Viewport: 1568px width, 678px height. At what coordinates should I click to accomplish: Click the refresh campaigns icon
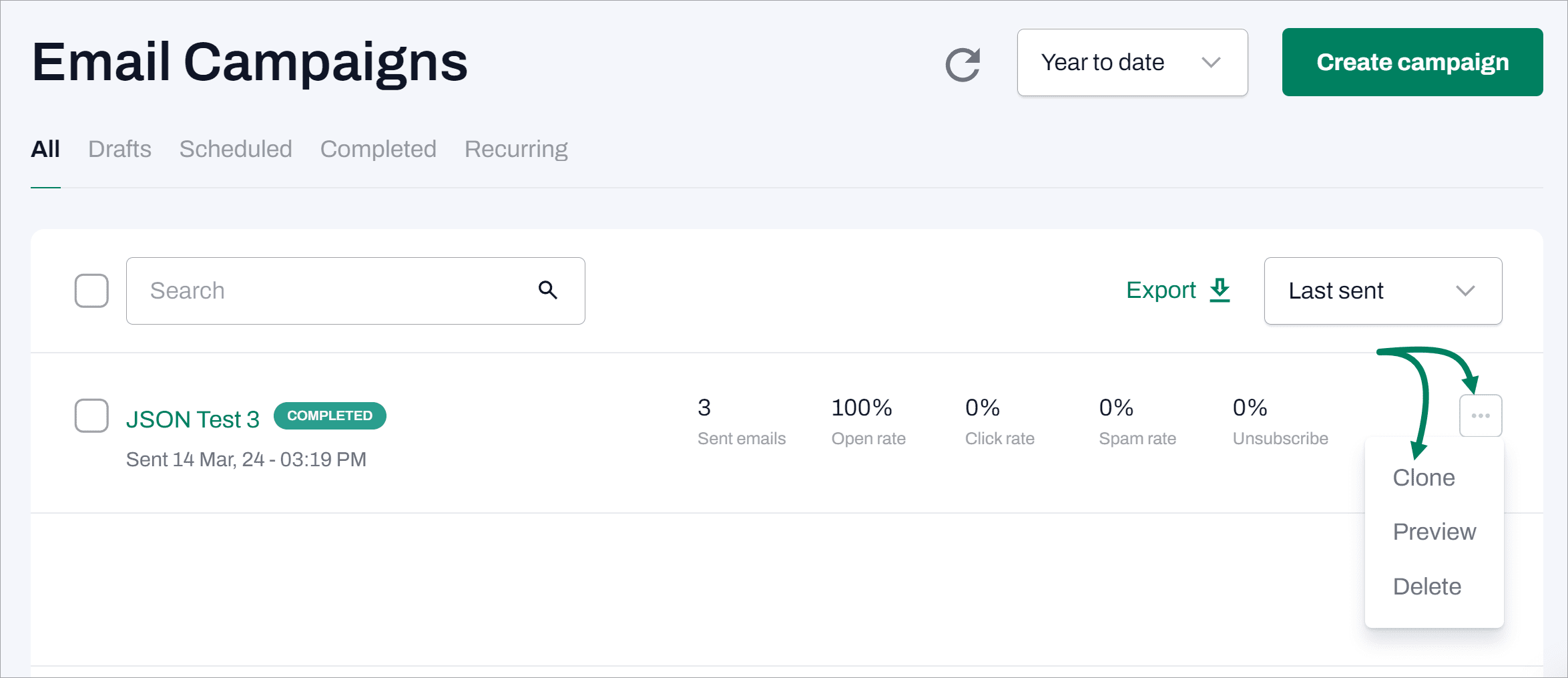pyautogui.click(x=963, y=64)
